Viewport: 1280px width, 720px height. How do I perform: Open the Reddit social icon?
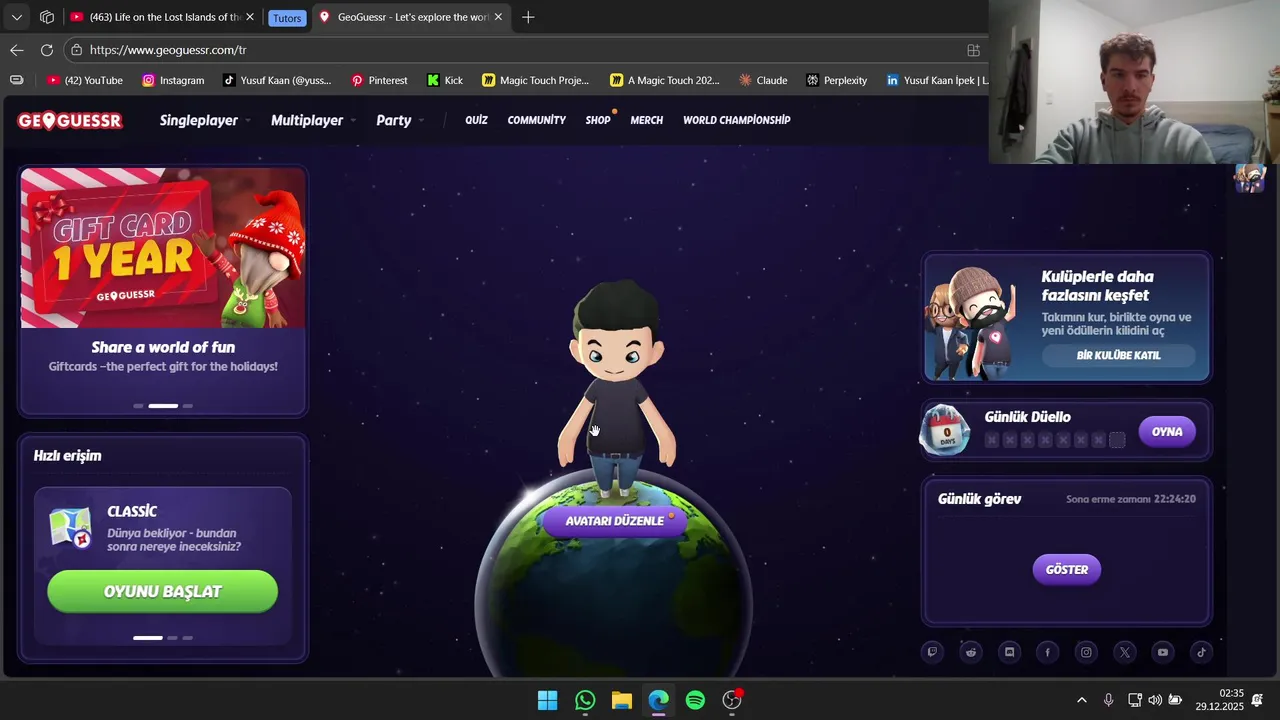[x=971, y=652]
